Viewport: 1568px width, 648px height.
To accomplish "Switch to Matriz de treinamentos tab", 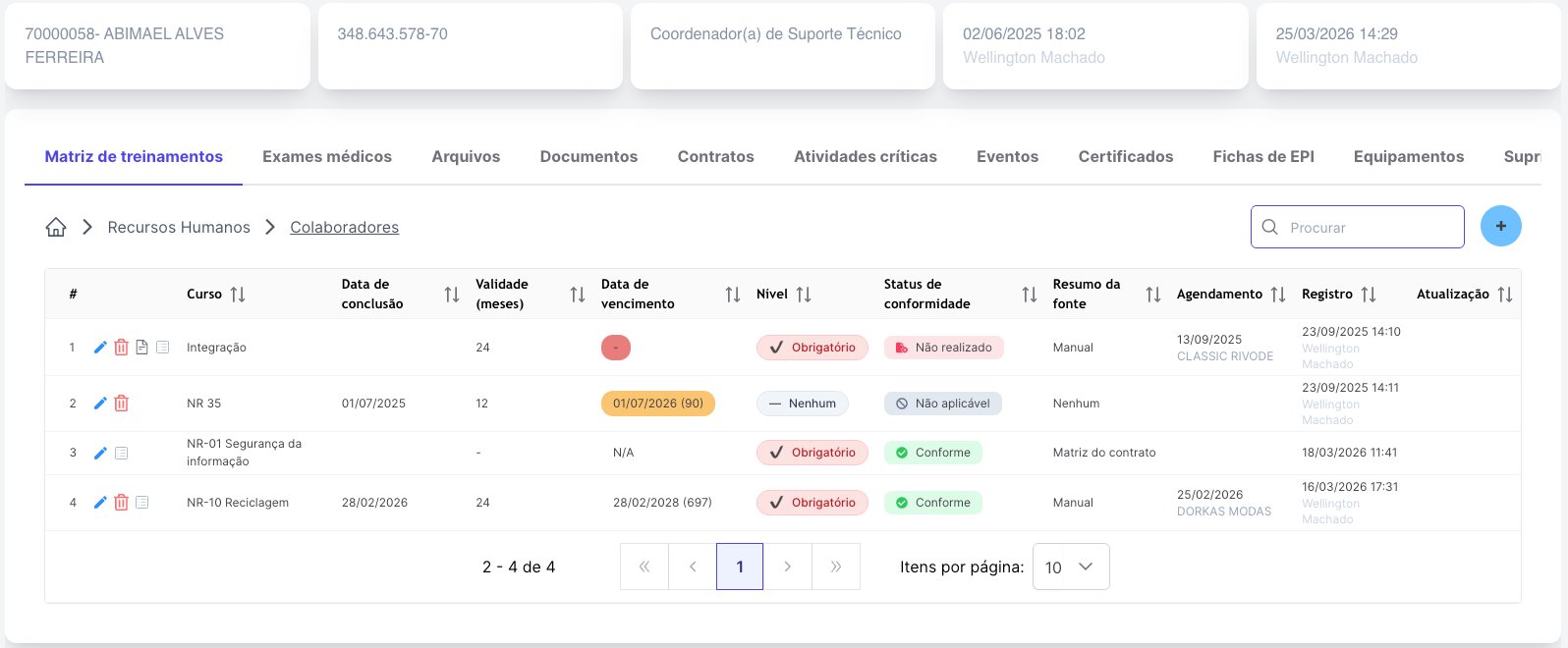I will click(134, 156).
